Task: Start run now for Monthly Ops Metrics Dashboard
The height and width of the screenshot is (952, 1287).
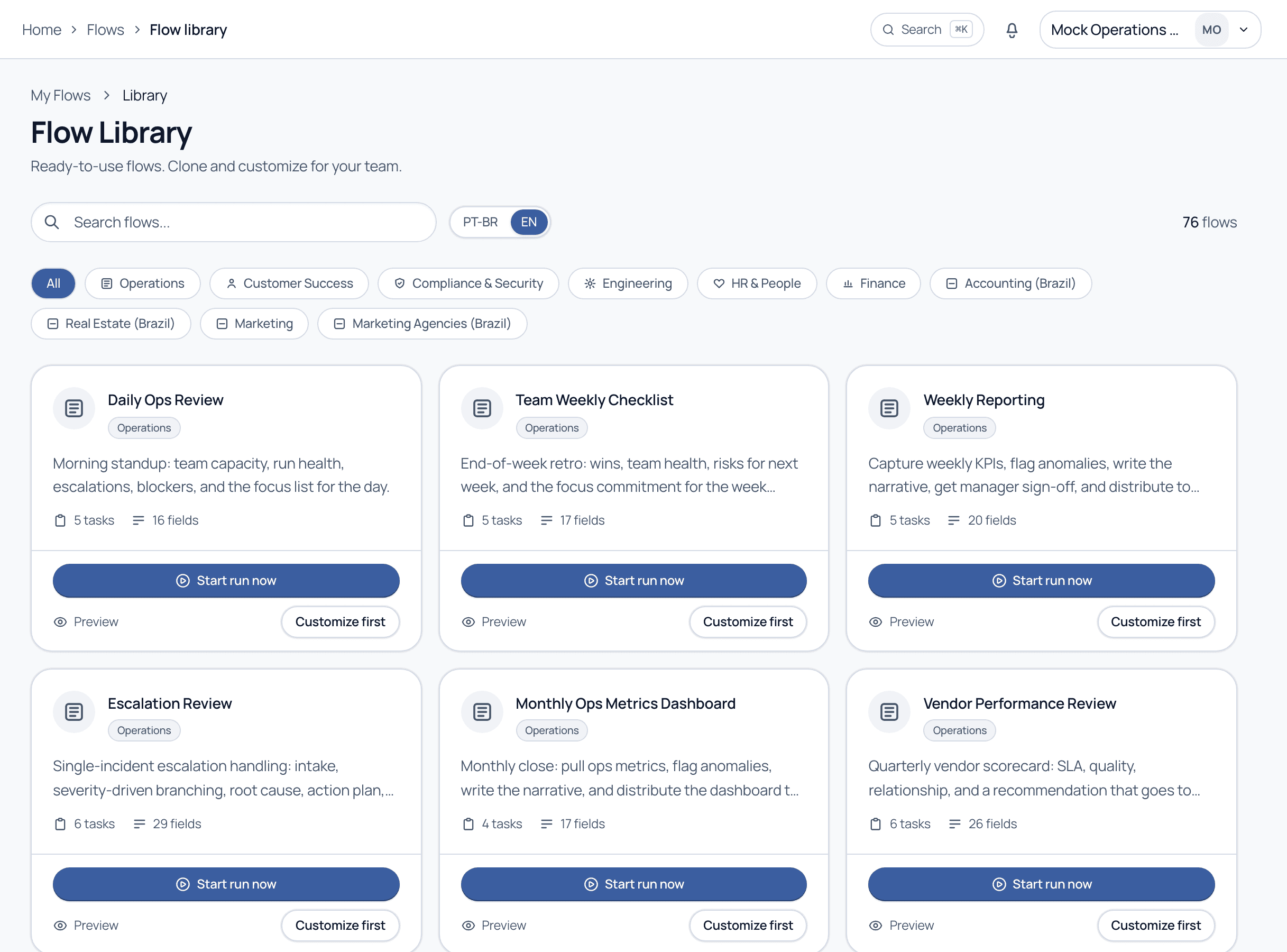Action: click(633, 884)
